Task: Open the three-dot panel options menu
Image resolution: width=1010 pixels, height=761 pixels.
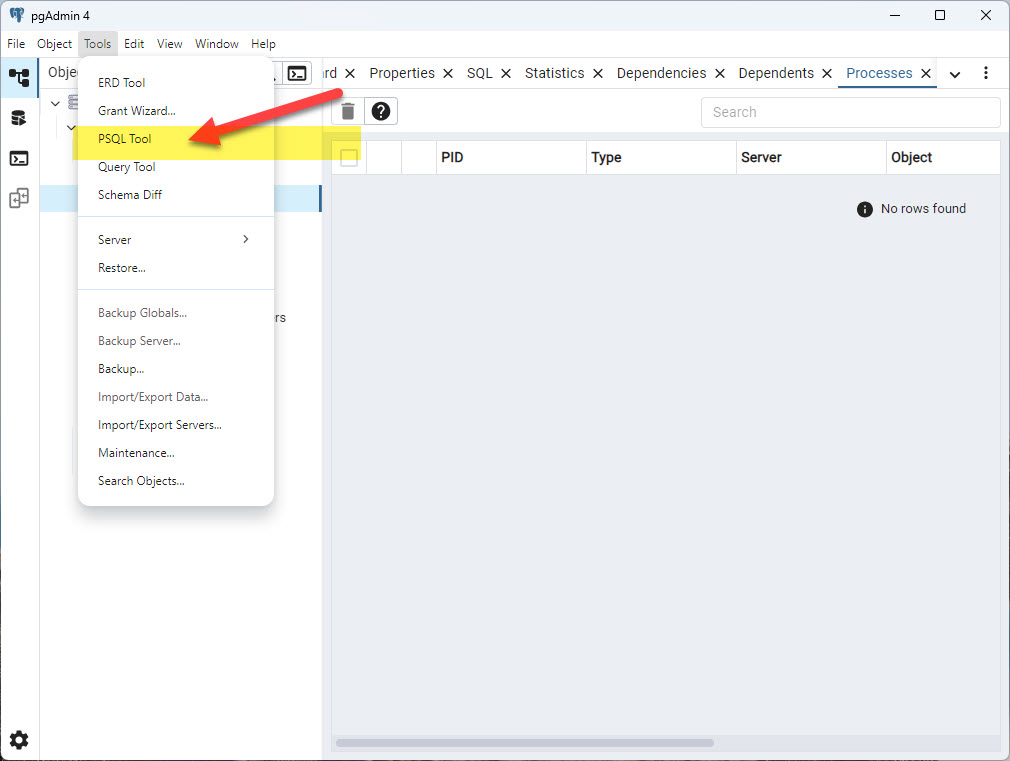Action: pos(986,73)
